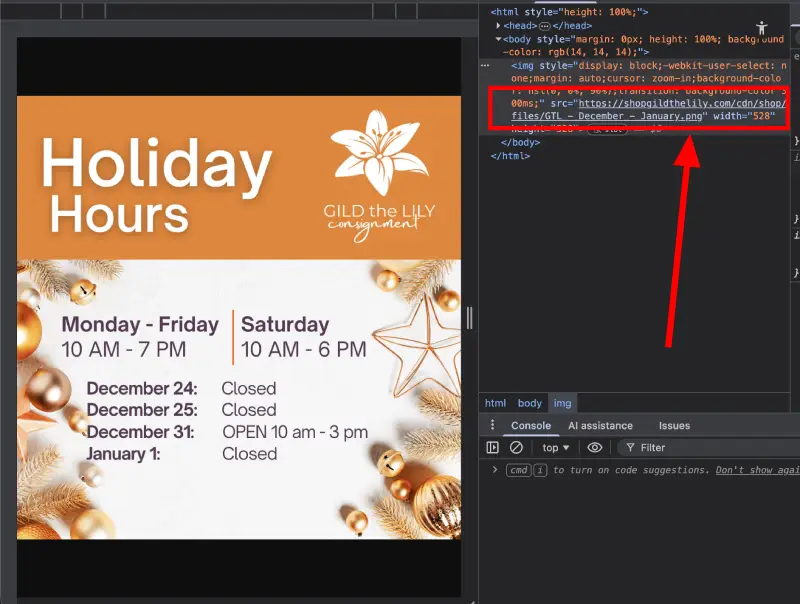Click the accessibility figure icon in Elements

762,28
